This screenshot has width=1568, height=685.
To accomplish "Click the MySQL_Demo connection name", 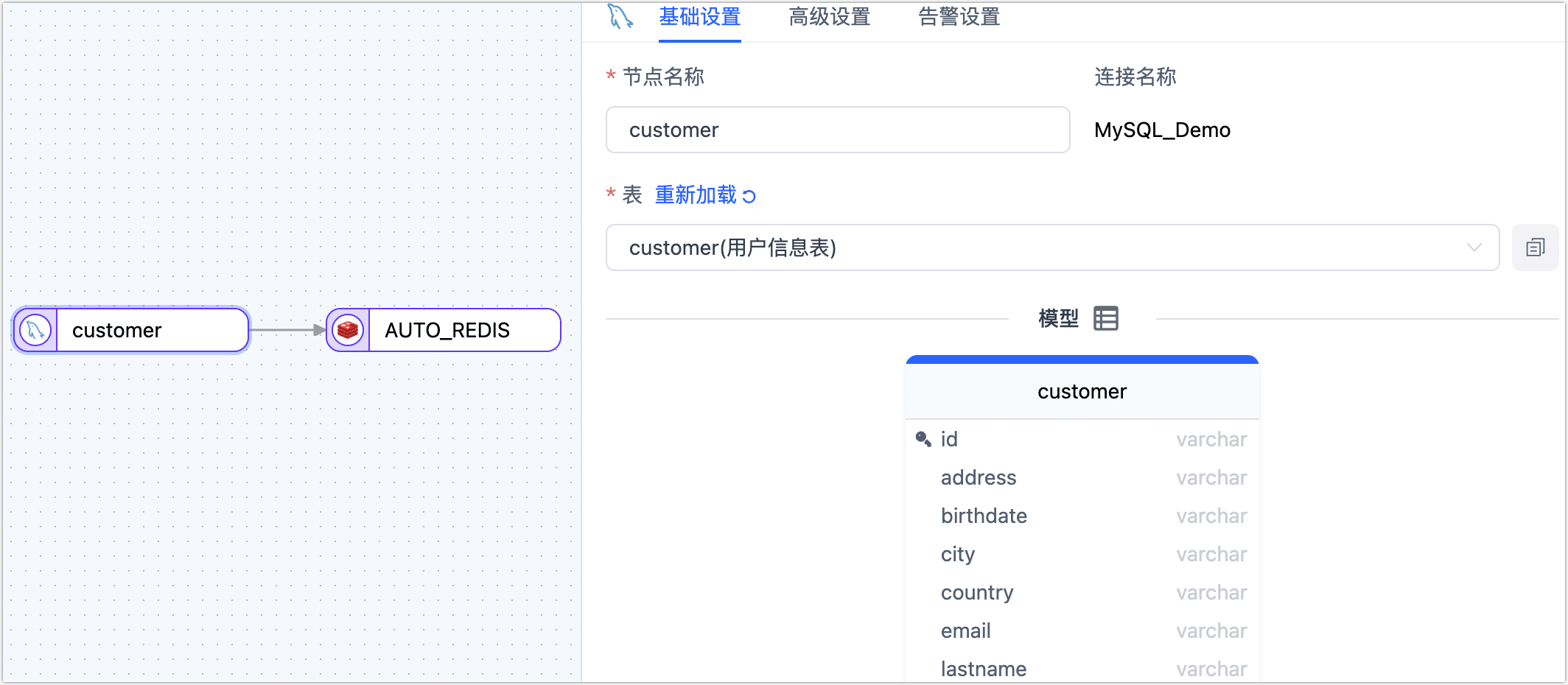I will 1162,130.
